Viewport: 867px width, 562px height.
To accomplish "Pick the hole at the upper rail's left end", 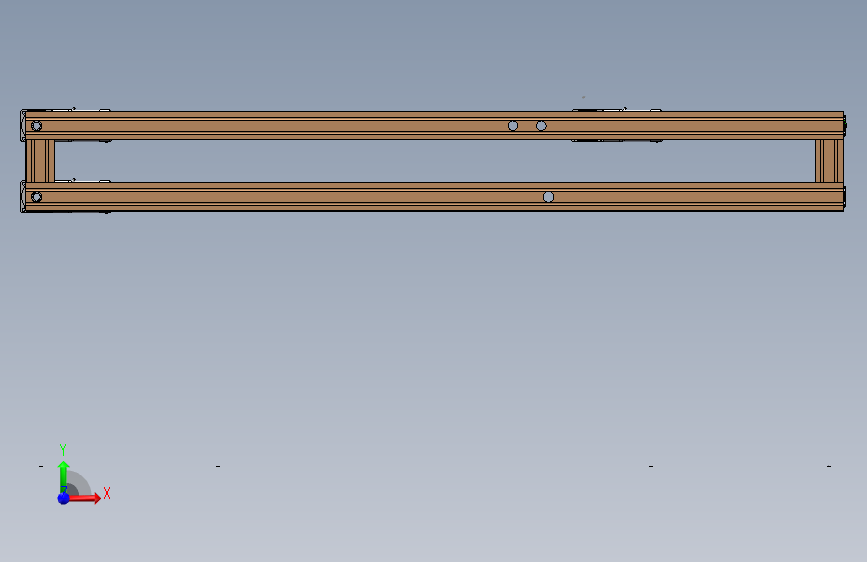I will coord(36,126).
